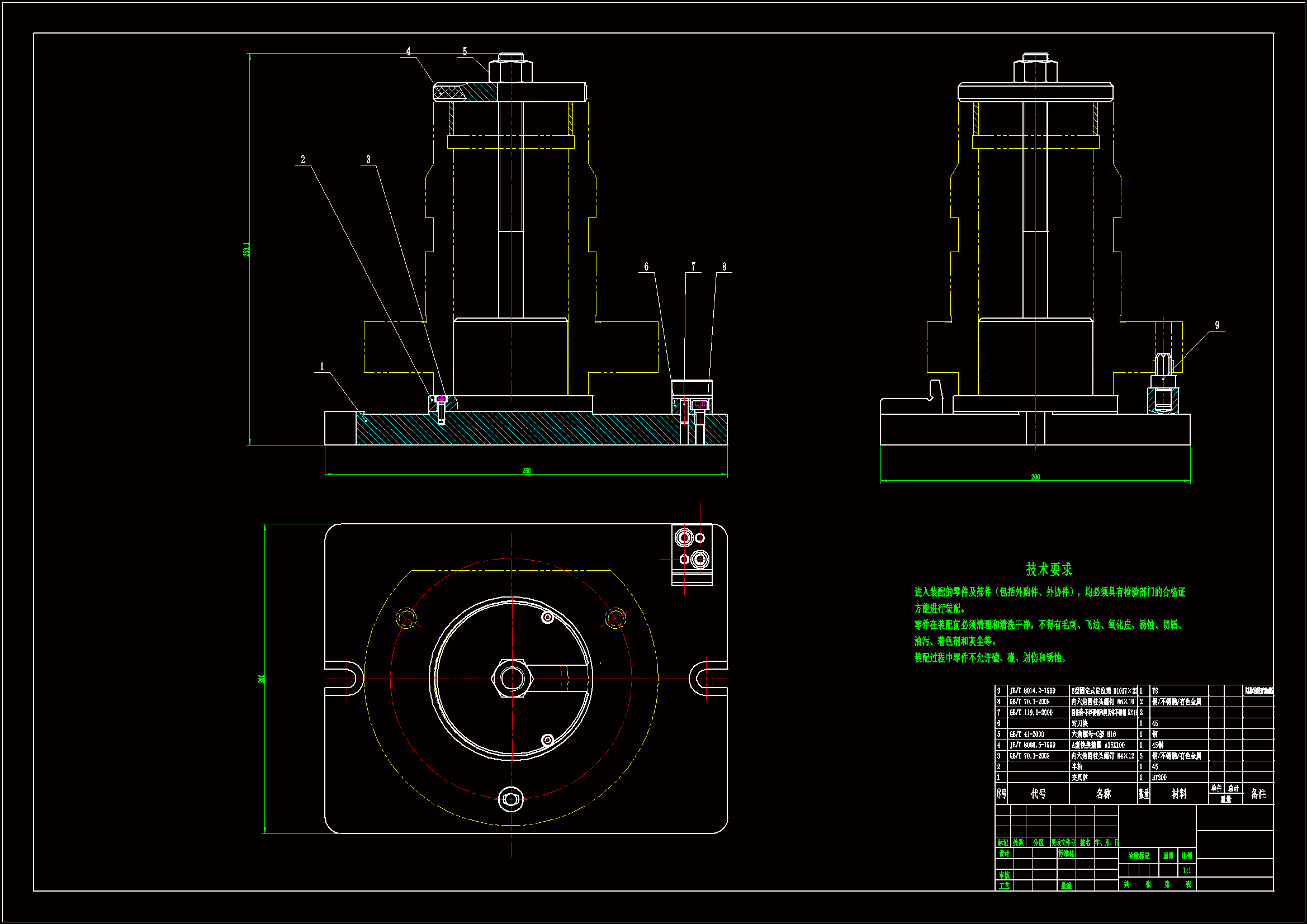This screenshot has height=924, width=1307.
Task: Select the 设计 title block cell
Action: [1004, 854]
